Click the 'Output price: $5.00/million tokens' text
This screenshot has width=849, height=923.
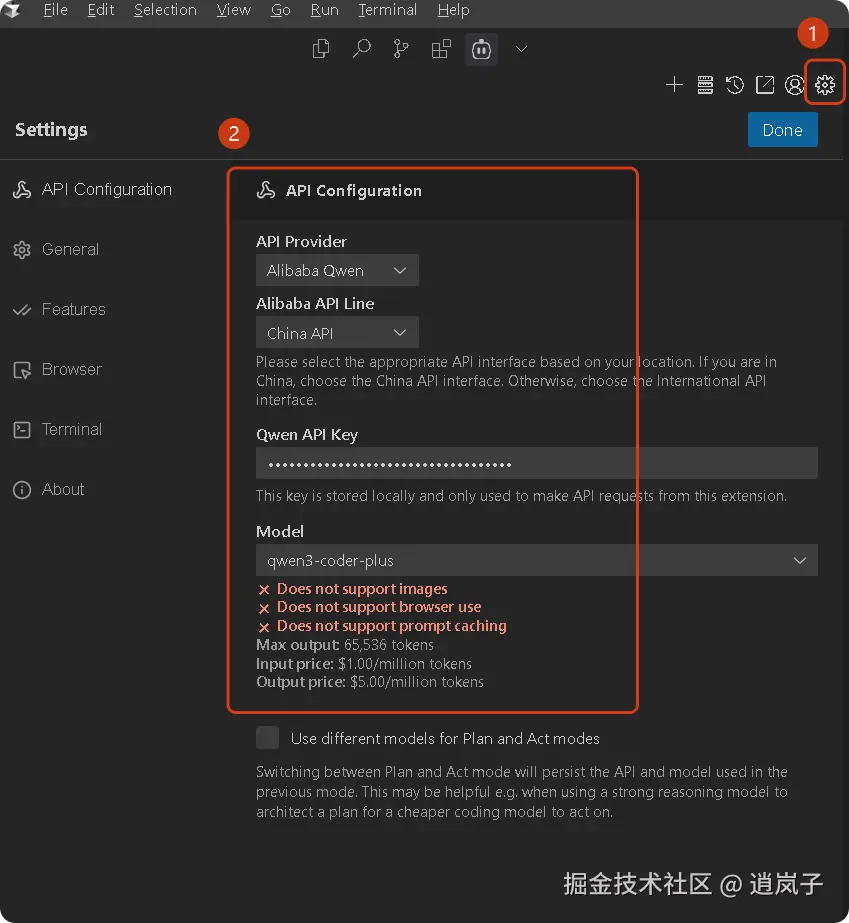point(370,682)
